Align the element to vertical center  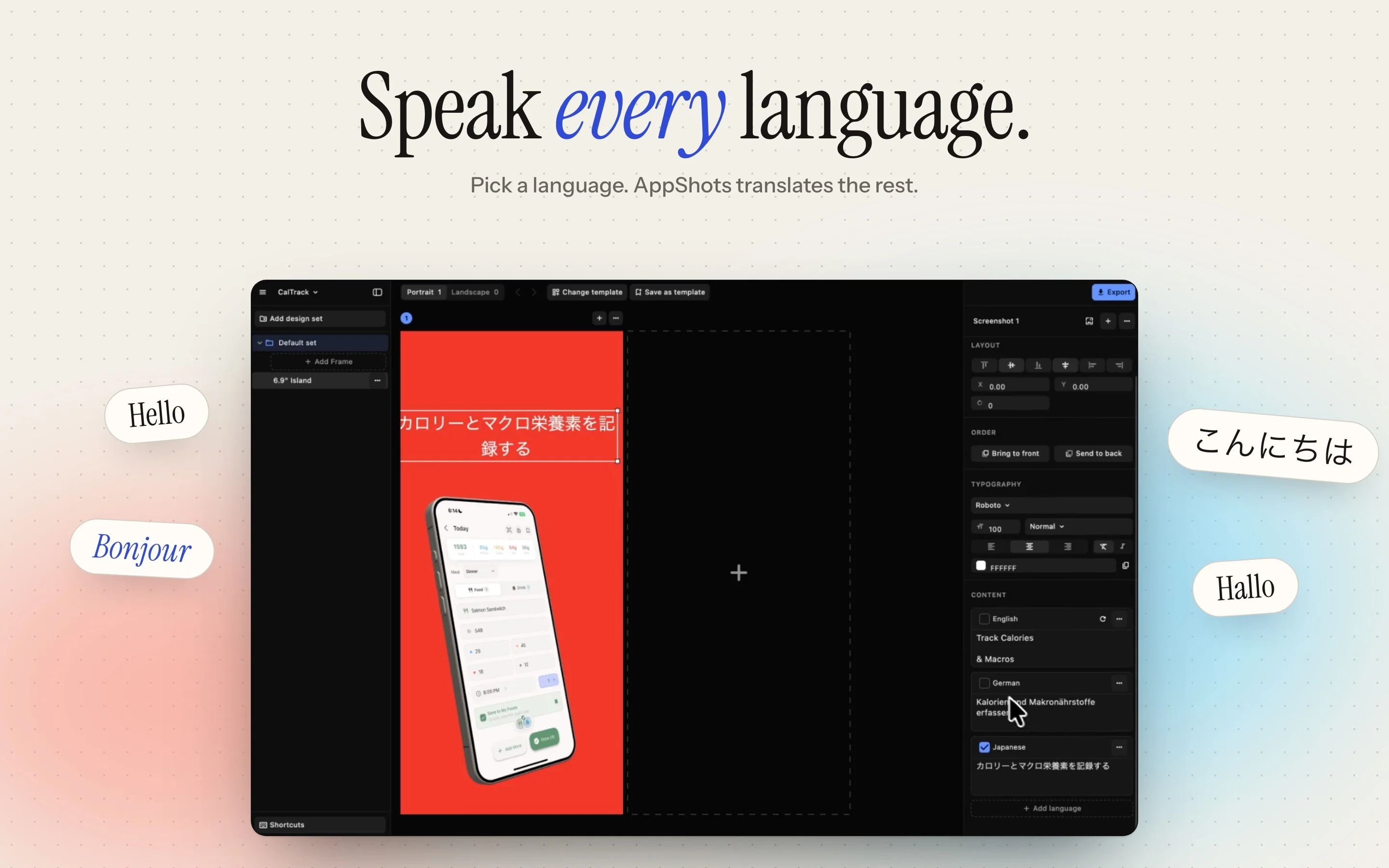(x=1011, y=365)
